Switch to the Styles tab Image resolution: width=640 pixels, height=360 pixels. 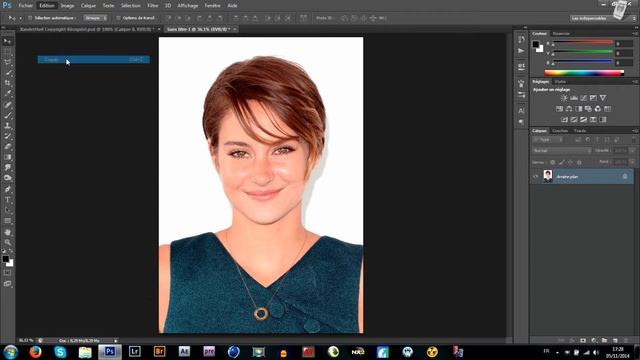coord(560,82)
